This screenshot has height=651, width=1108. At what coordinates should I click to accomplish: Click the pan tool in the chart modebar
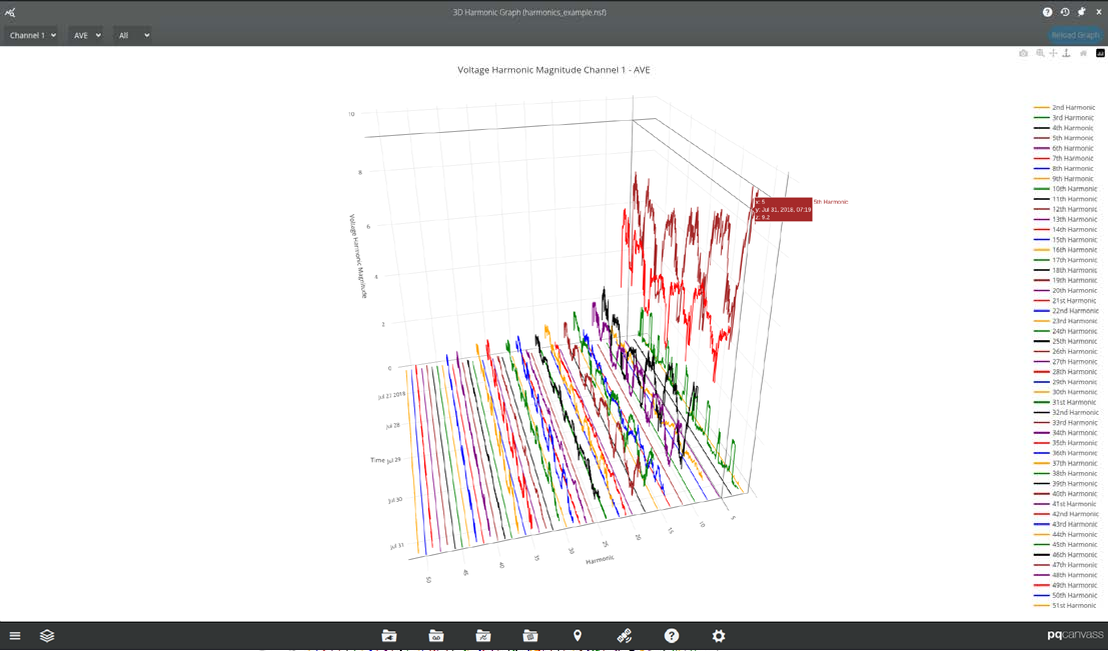click(x=1052, y=53)
